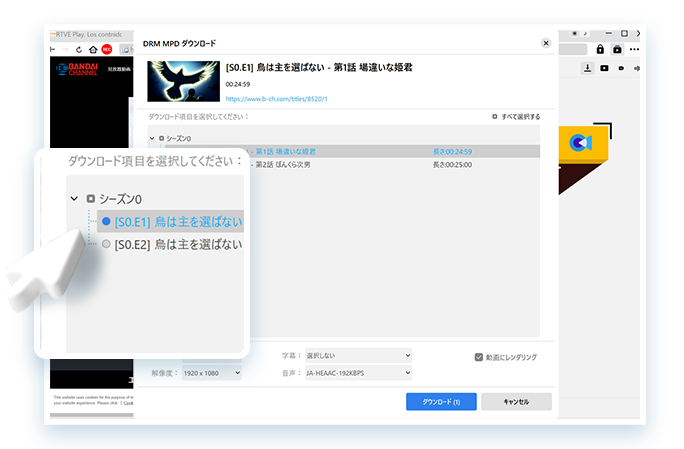Click the blue ダウンロード (1) button
This screenshot has width=684, height=449.
pyautogui.click(x=441, y=402)
